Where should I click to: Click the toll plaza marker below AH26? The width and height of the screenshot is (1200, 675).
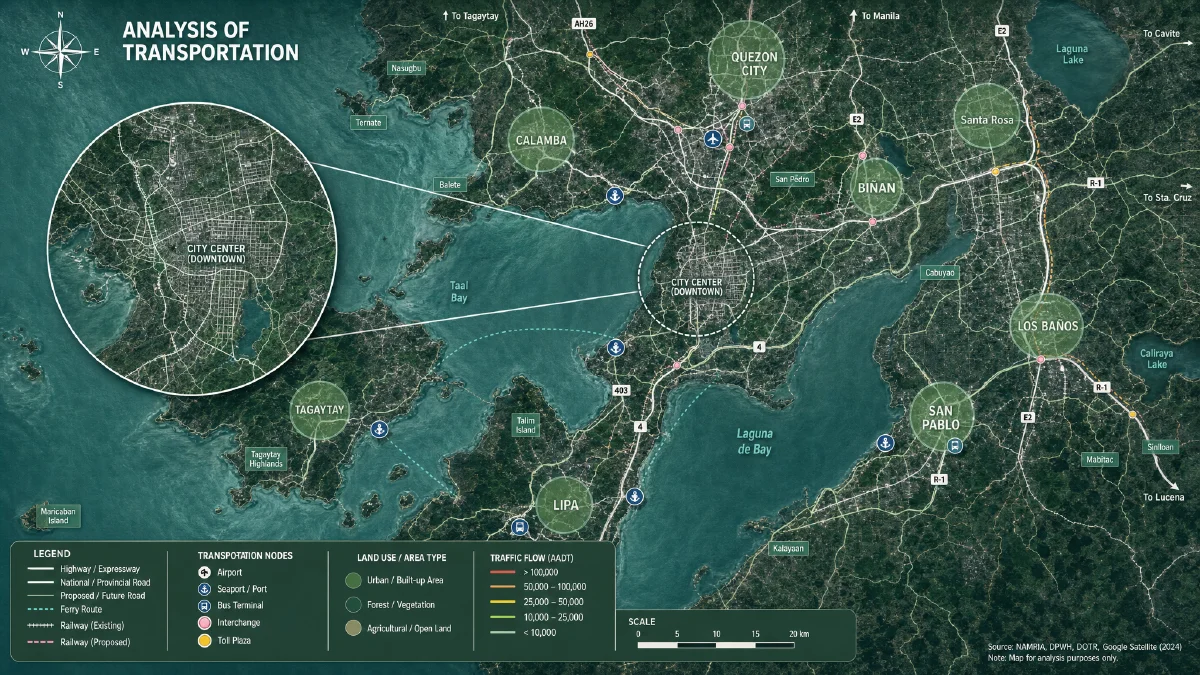point(591,54)
